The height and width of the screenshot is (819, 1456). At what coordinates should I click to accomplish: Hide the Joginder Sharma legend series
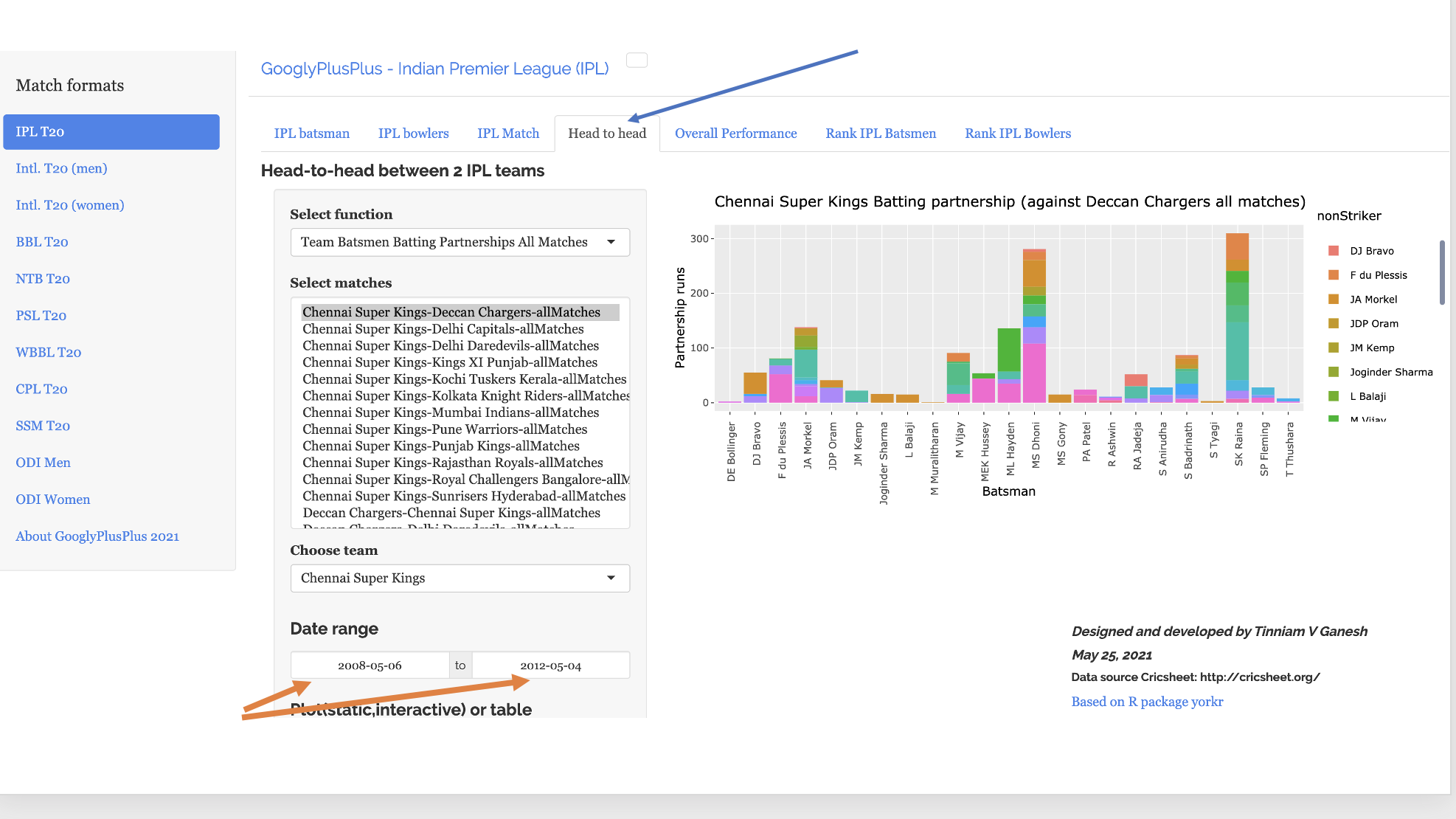[1390, 373]
